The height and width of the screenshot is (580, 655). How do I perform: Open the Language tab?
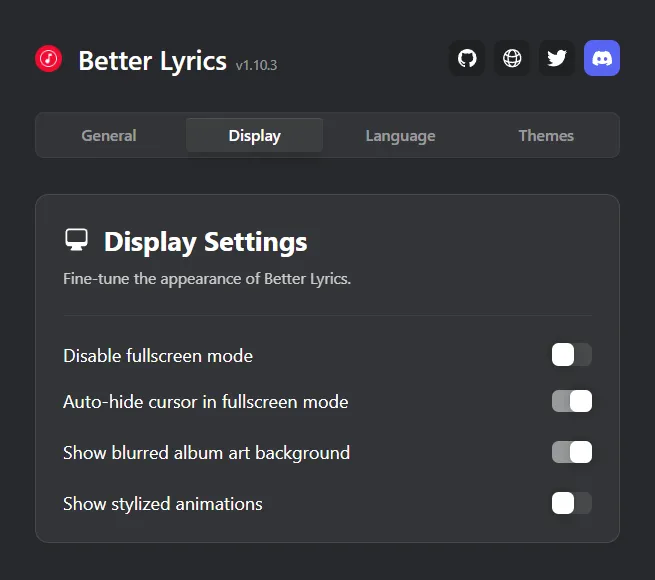(400, 135)
